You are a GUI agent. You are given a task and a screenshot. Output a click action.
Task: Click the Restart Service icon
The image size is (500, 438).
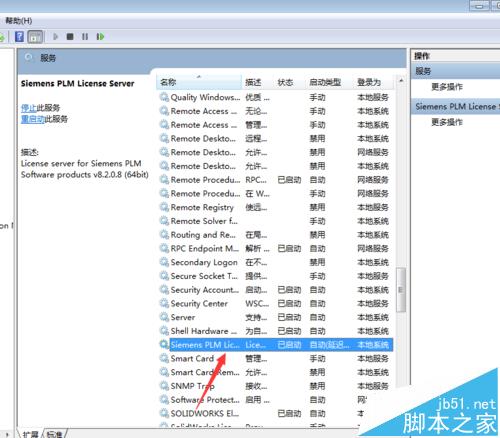tap(100, 36)
